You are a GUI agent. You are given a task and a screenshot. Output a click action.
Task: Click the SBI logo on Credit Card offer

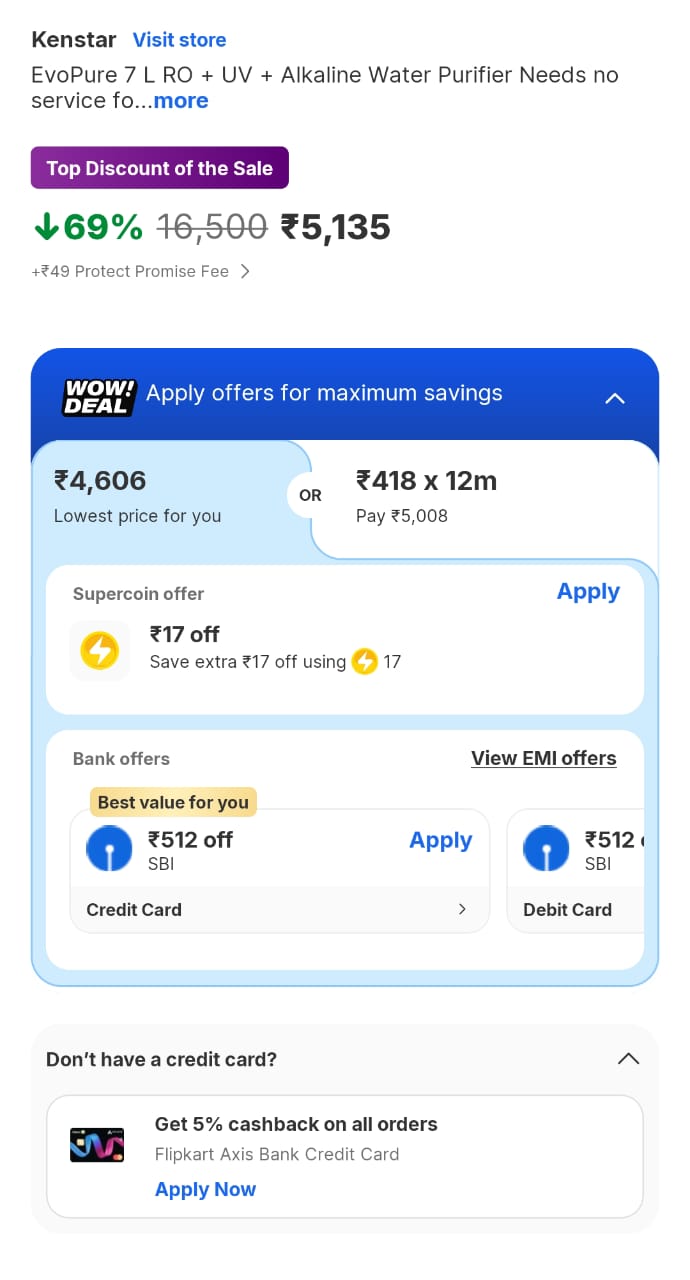(x=110, y=850)
